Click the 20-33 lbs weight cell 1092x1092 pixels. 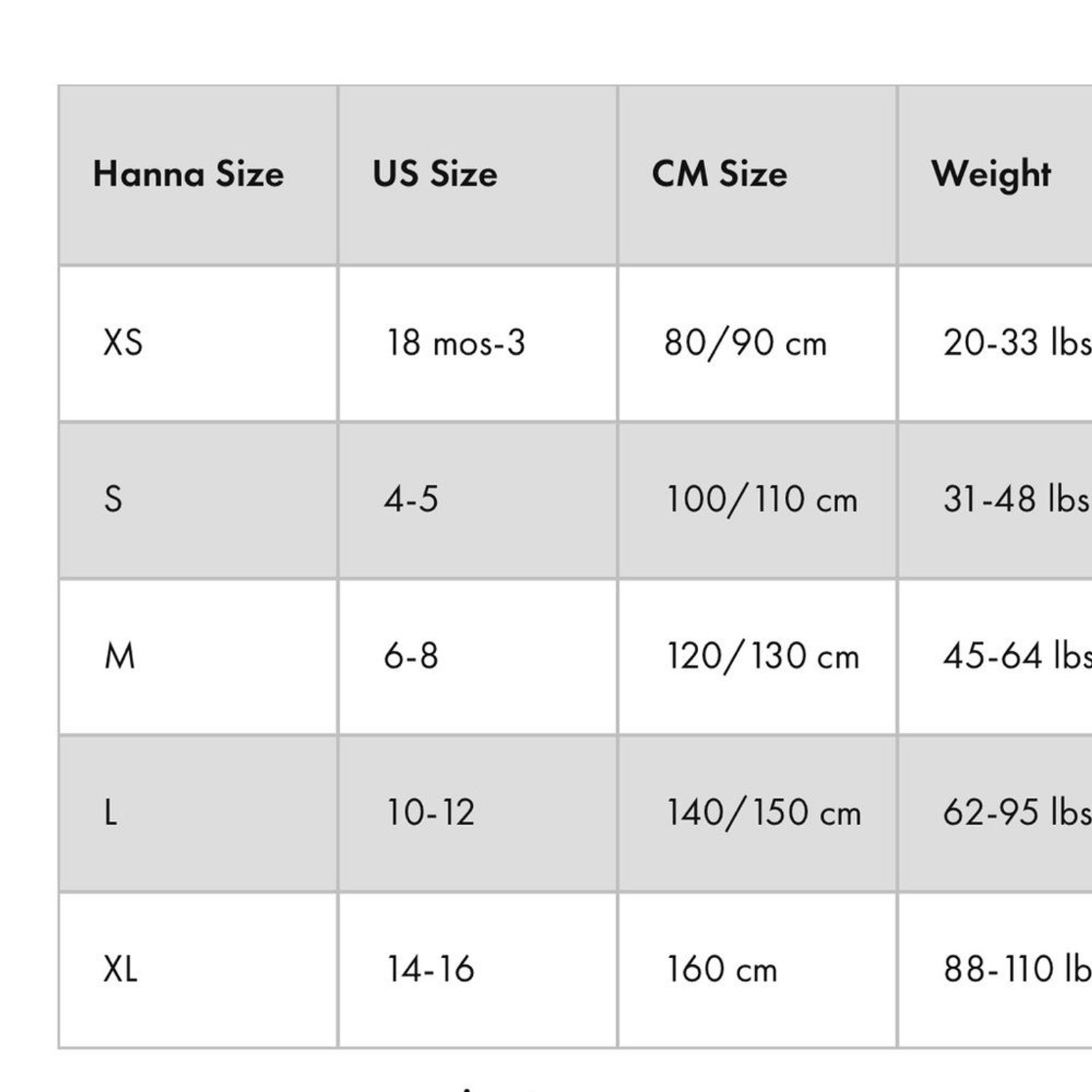click(x=1017, y=343)
